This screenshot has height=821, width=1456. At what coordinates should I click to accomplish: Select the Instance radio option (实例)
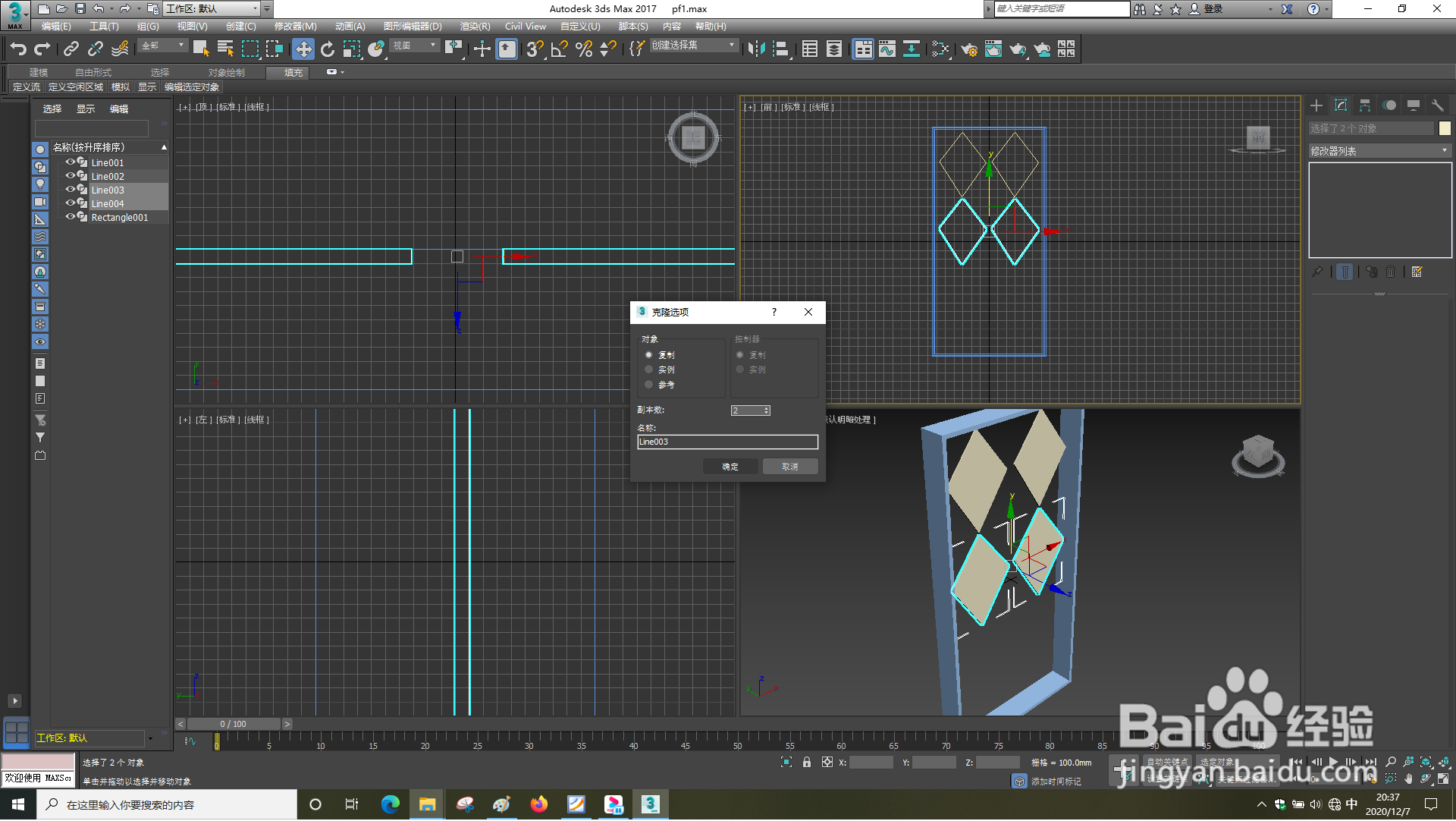[649, 370]
